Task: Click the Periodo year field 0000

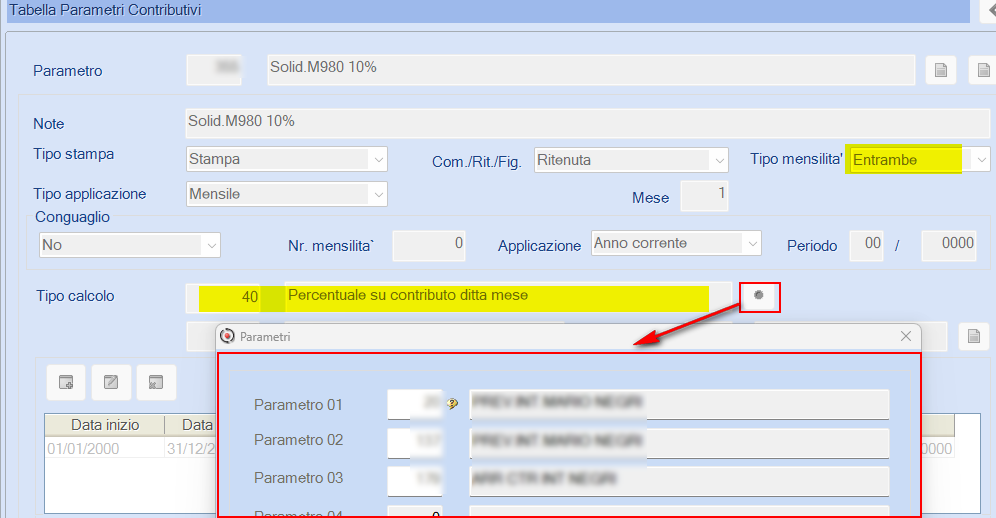Action: pyautogui.click(x=948, y=246)
